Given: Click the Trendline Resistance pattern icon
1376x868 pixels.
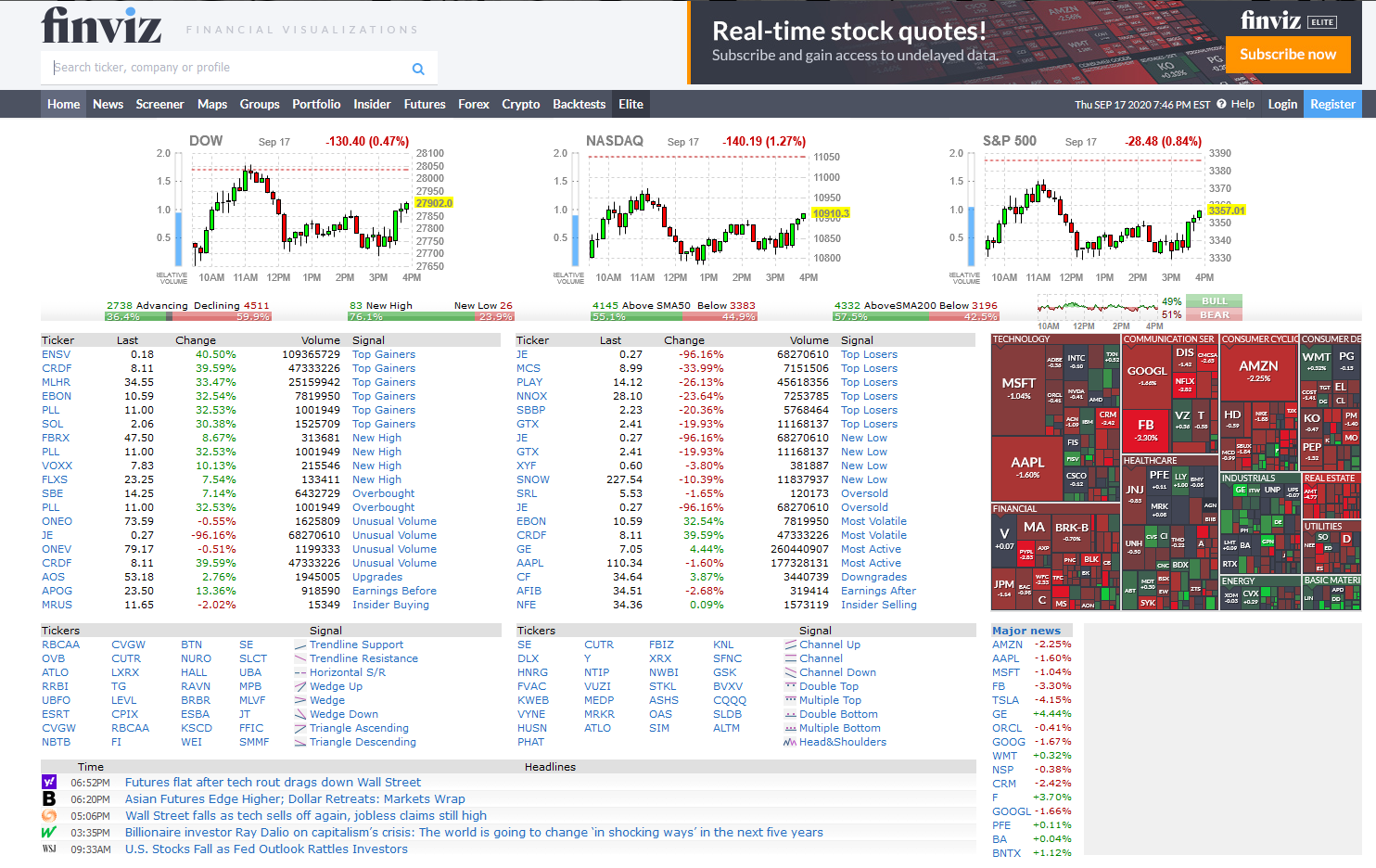Looking at the screenshot, I should click(x=300, y=659).
